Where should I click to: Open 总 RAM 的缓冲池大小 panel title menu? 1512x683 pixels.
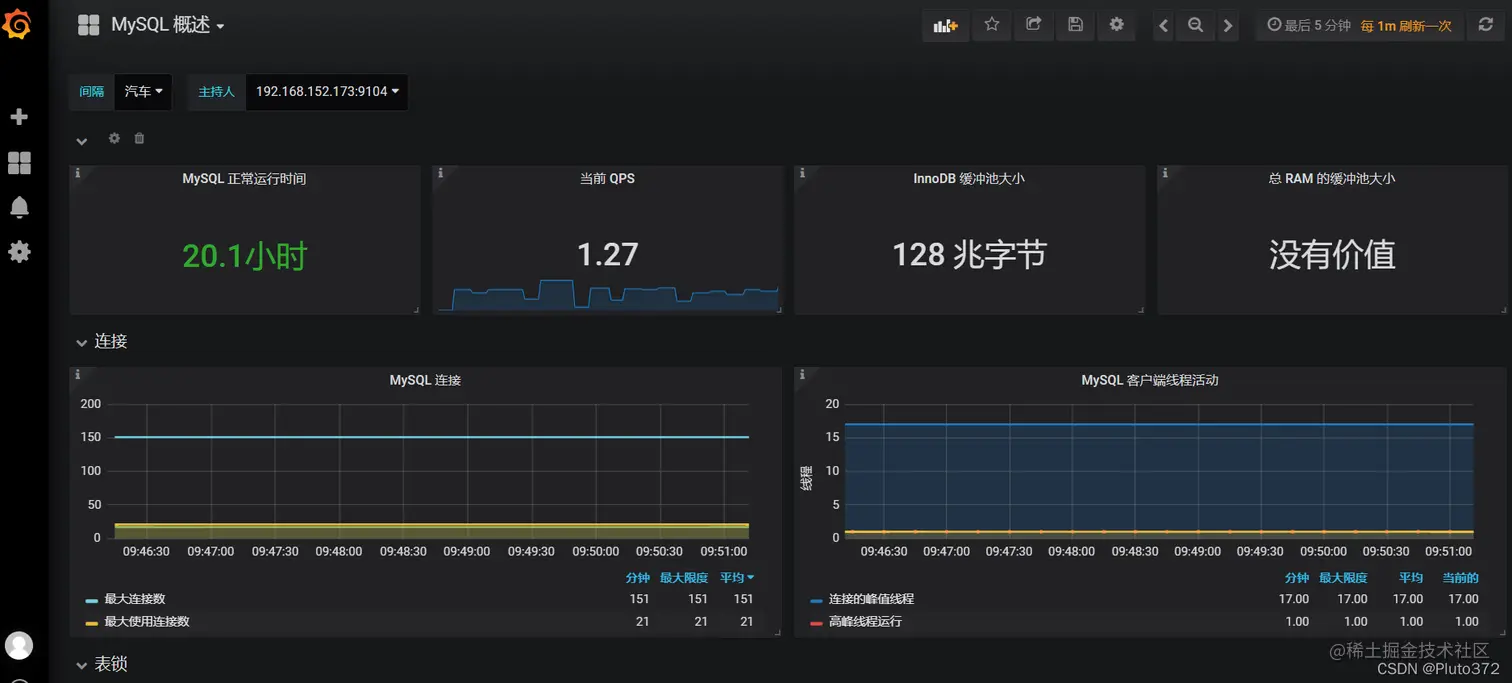[x=1331, y=179]
